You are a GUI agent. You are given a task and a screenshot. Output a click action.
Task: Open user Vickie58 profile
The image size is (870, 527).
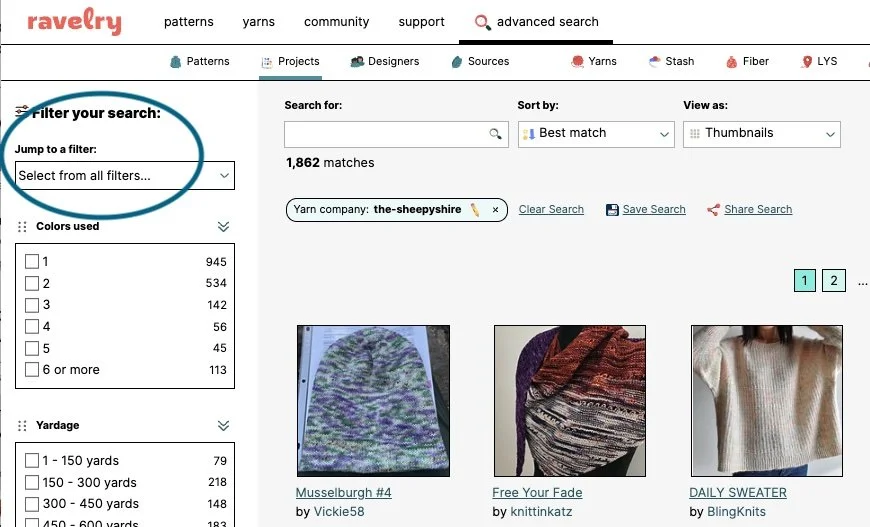[339, 511]
